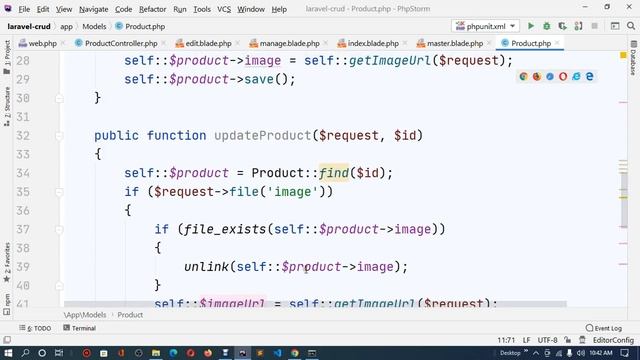
Task: Click the LF line separator selector
Action: pyautogui.click(x=527, y=340)
